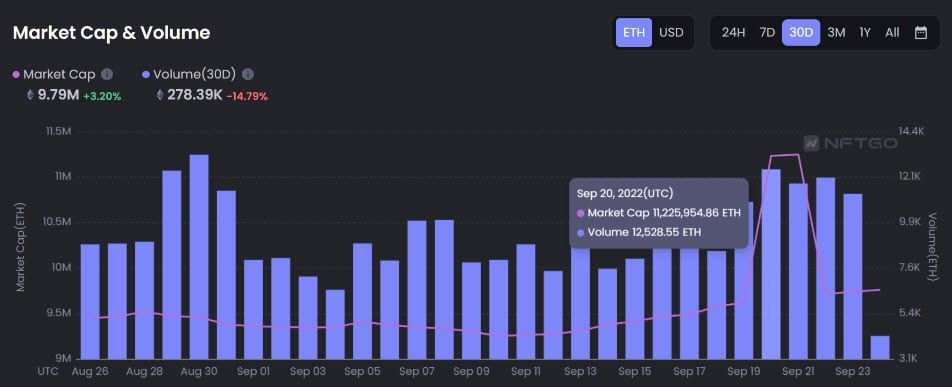Viewport: 952px width, 387px height.
Task: Click the Sep 09 volume bar
Action: coord(471,310)
